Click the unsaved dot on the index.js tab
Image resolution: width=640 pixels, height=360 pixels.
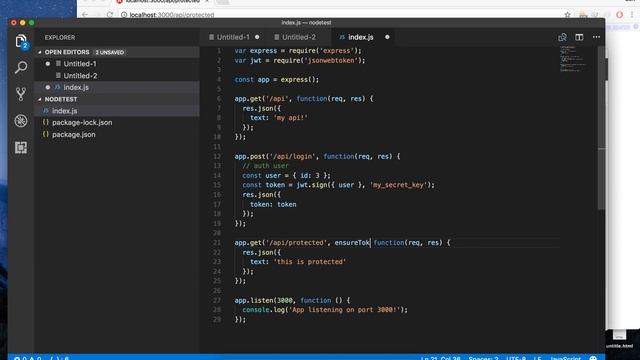click(387, 37)
